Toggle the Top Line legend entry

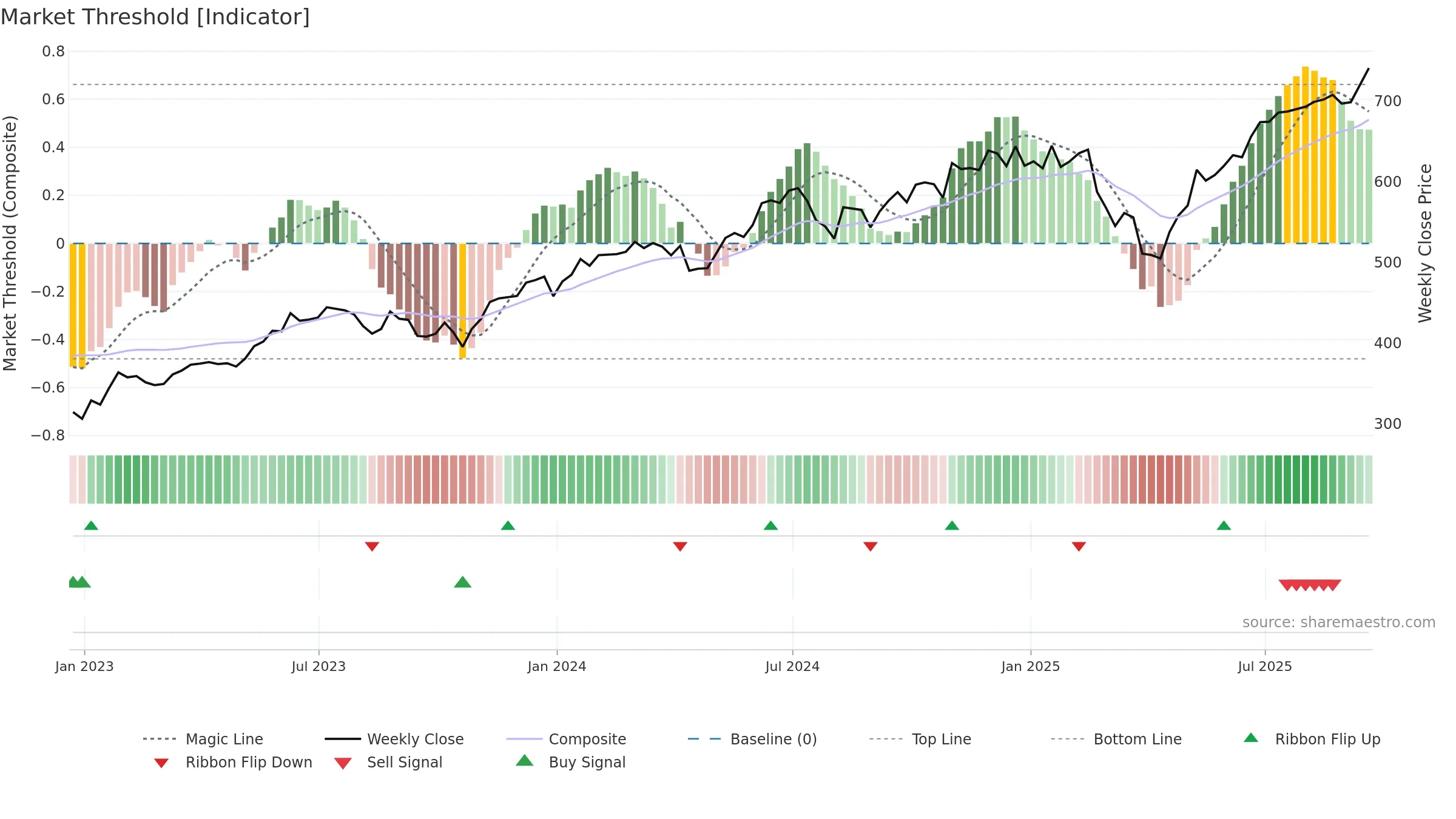click(920, 739)
